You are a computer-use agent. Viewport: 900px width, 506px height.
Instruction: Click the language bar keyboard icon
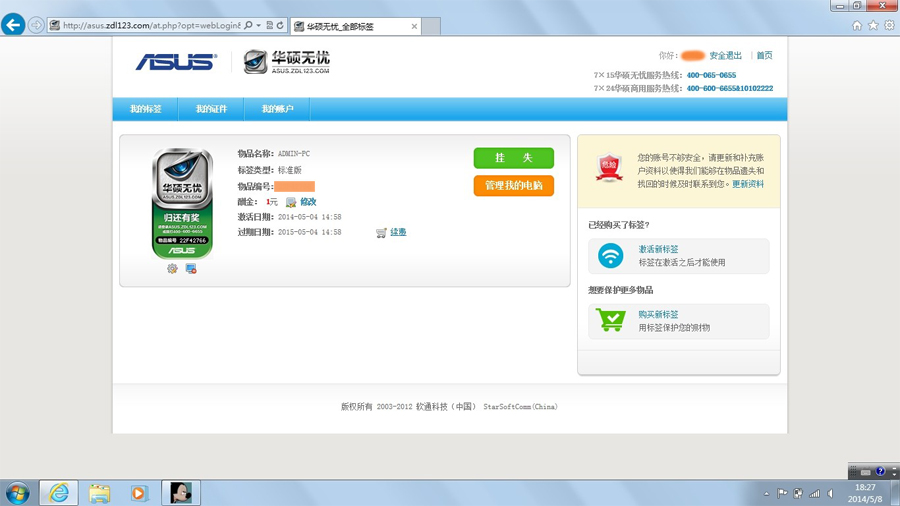pos(866,472)
